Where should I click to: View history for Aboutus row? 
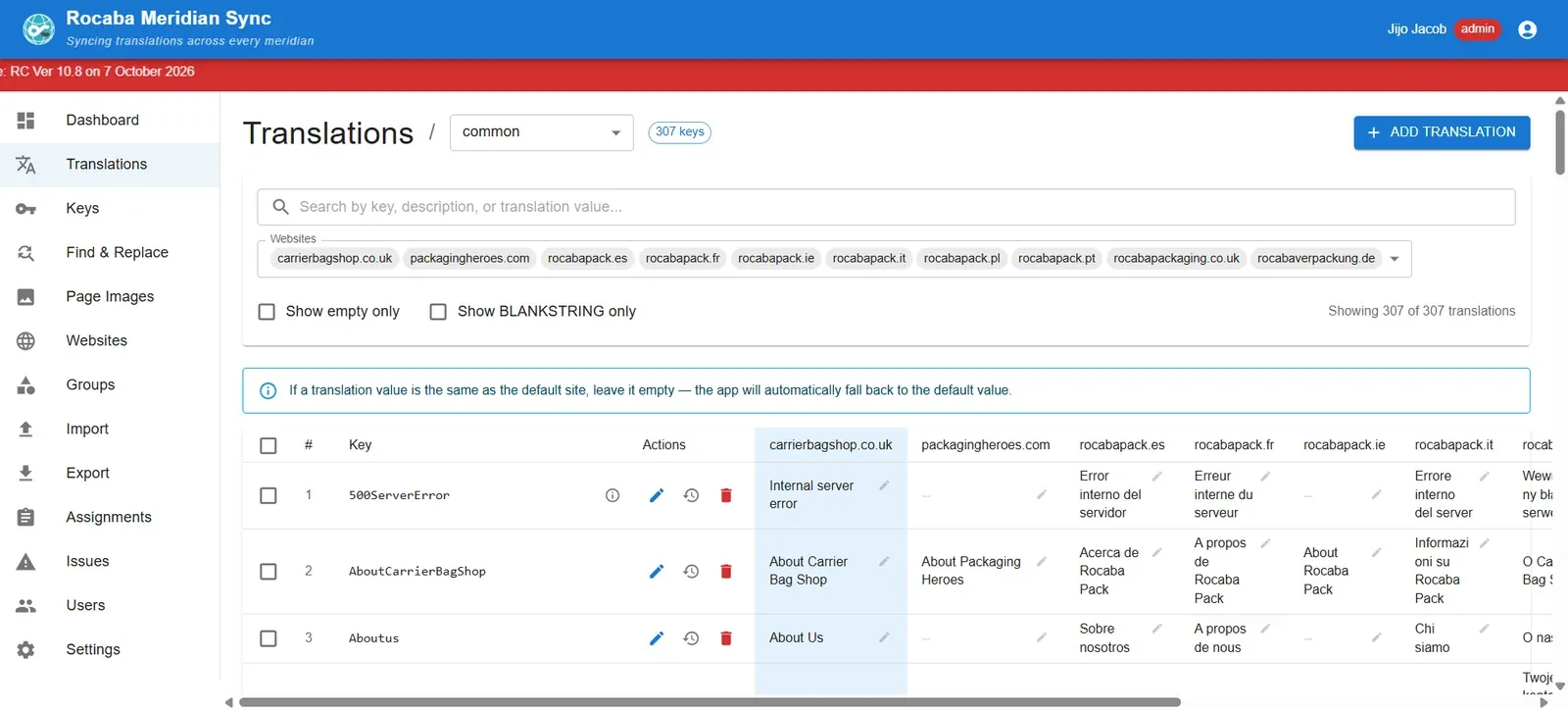click(691, 638)
